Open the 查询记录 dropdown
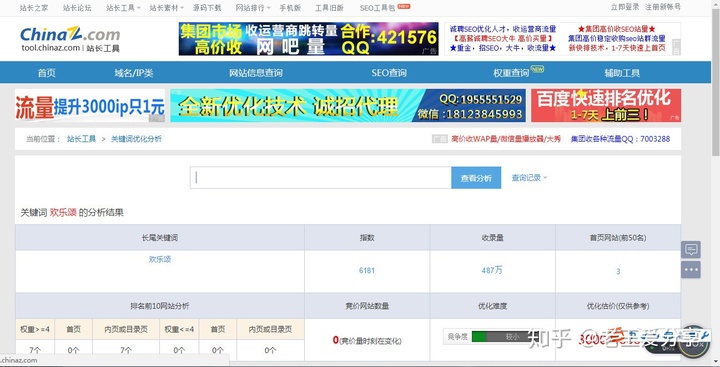The height and width of the screenshot is (367, 720). (x=529, y=178)
